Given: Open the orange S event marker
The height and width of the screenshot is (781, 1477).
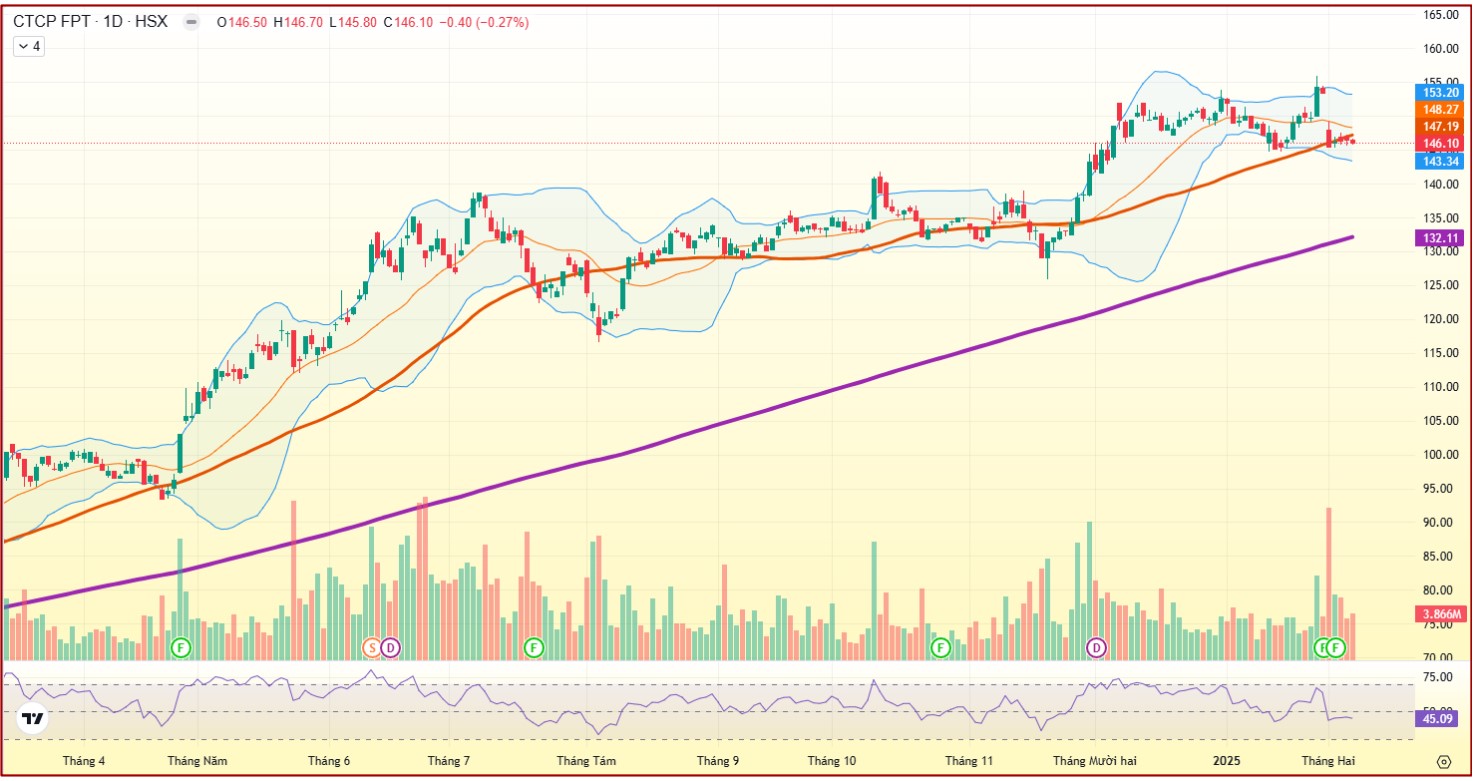Looking at the screenshot, I should click(x=371, y=648).
